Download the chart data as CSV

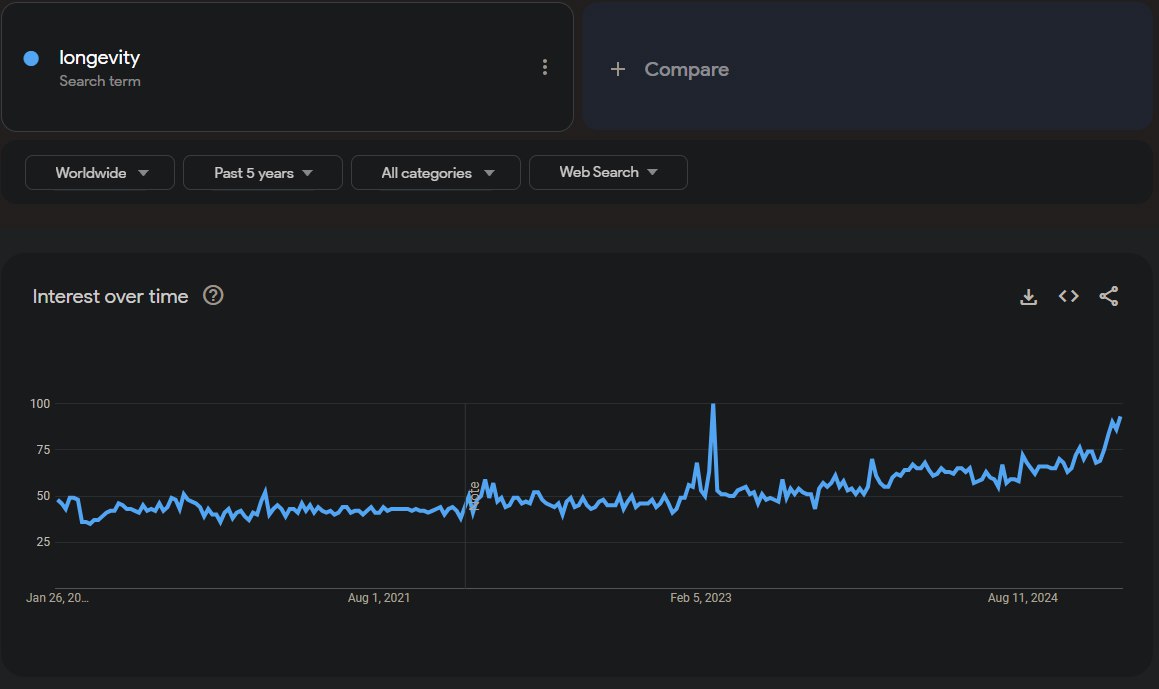point(1028,296)
